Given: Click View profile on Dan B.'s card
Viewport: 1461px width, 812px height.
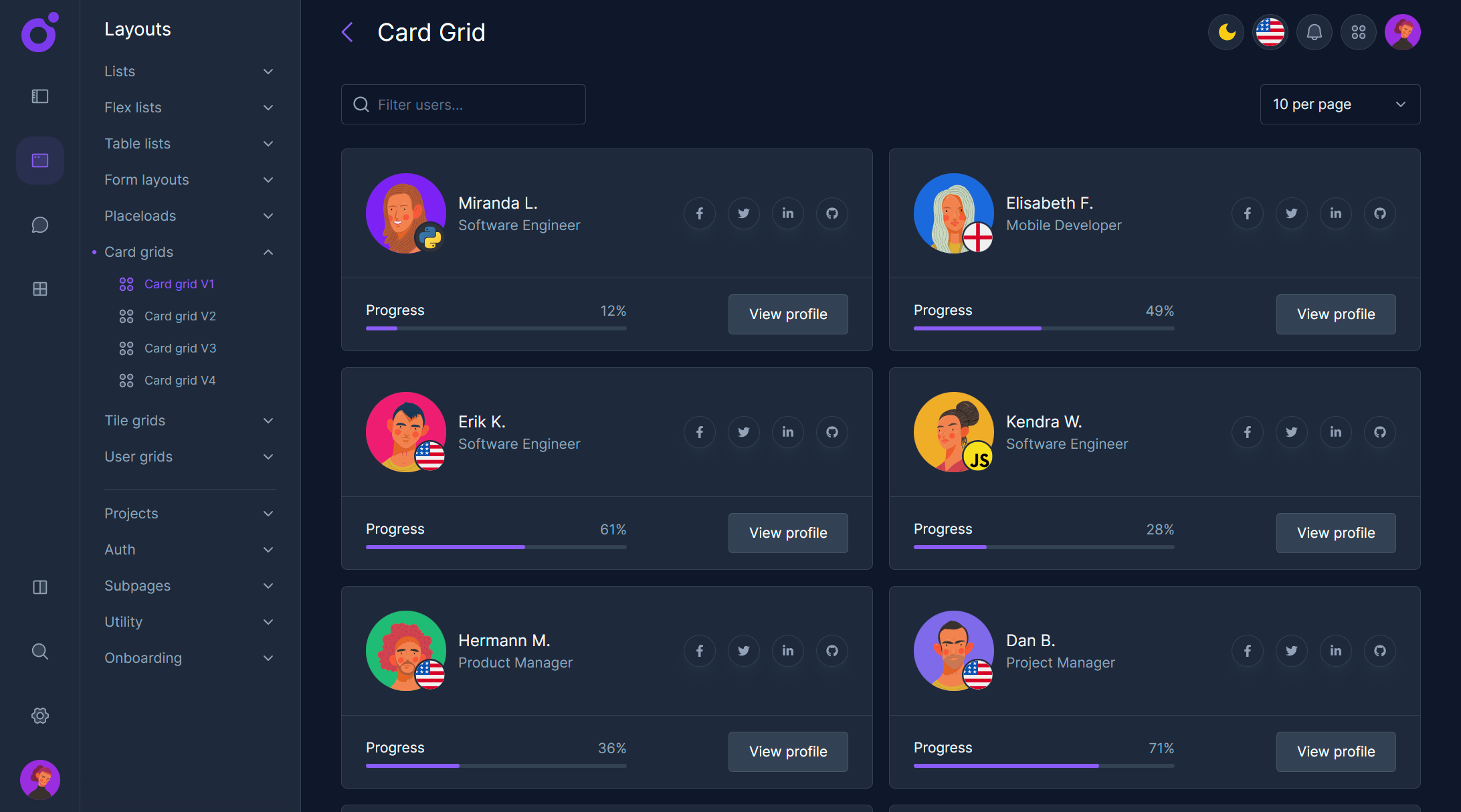Looking at the screenshot, I should pyautogui.click(x=1335, y=751).
